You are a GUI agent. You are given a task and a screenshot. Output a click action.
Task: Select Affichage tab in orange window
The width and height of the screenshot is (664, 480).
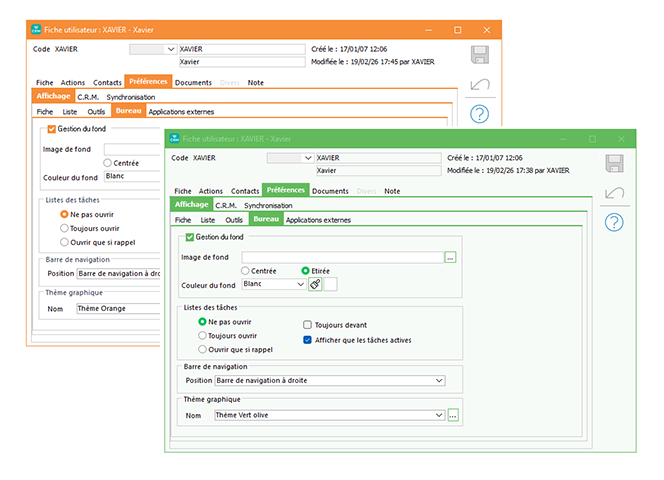click(53, 96)
